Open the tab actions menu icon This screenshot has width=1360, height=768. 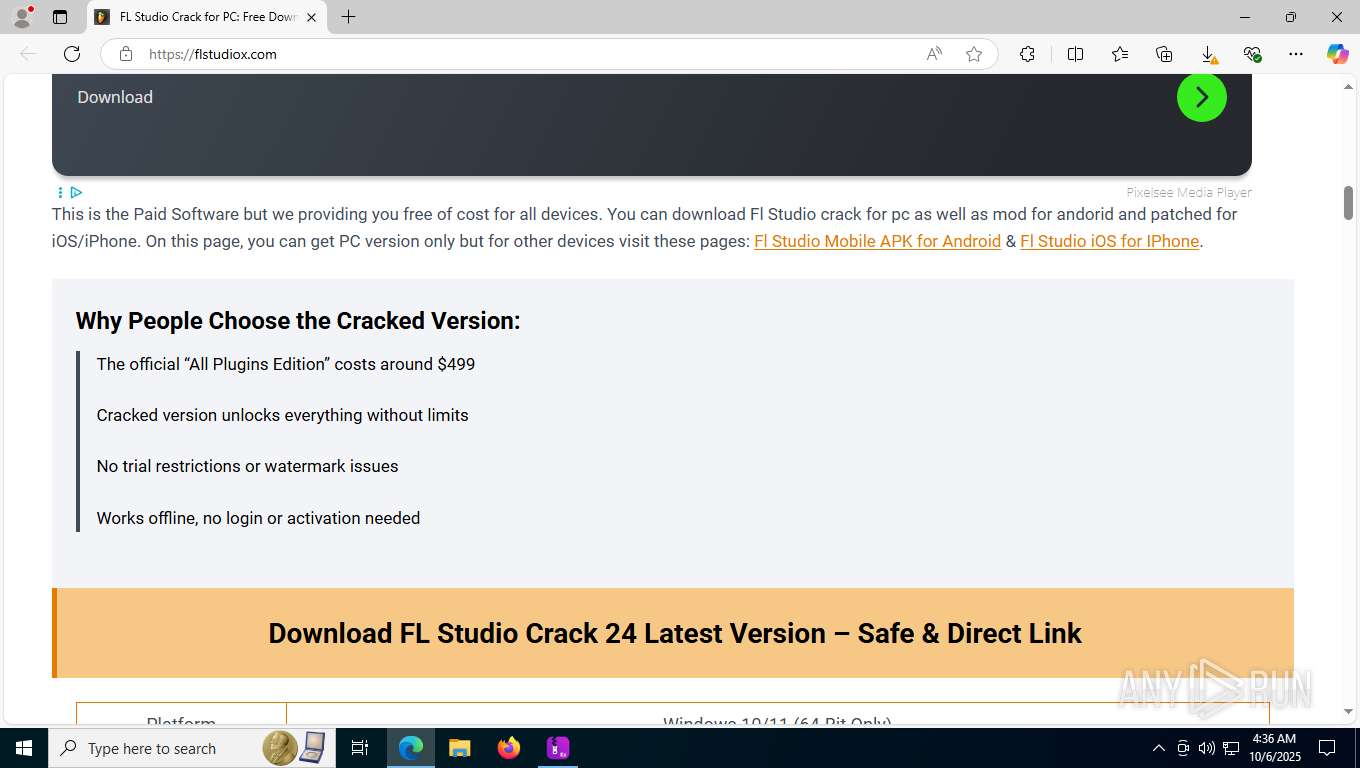pyautogui.click(x=60, y=17)
